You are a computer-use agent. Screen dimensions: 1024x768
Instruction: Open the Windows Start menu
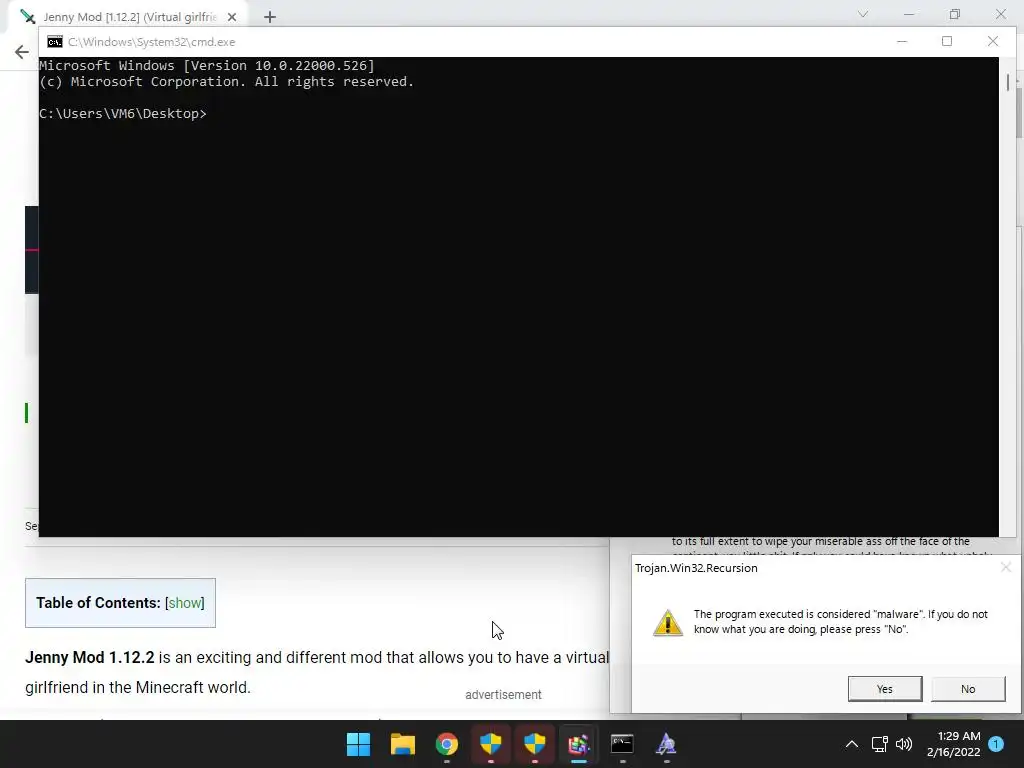(x=358, y=744)
